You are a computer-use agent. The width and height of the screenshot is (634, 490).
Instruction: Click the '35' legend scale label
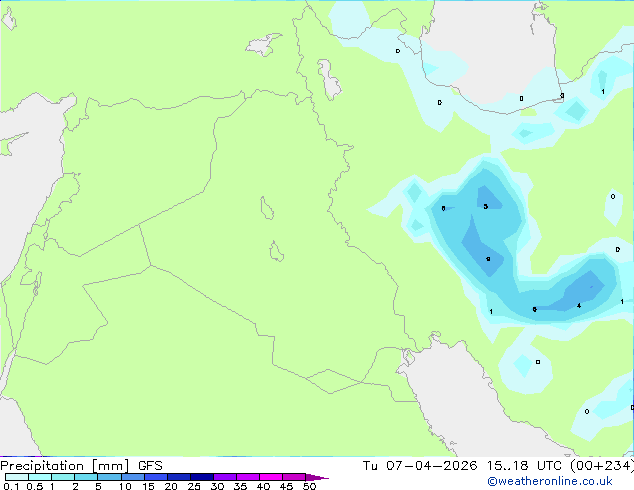tap(240, 486)
